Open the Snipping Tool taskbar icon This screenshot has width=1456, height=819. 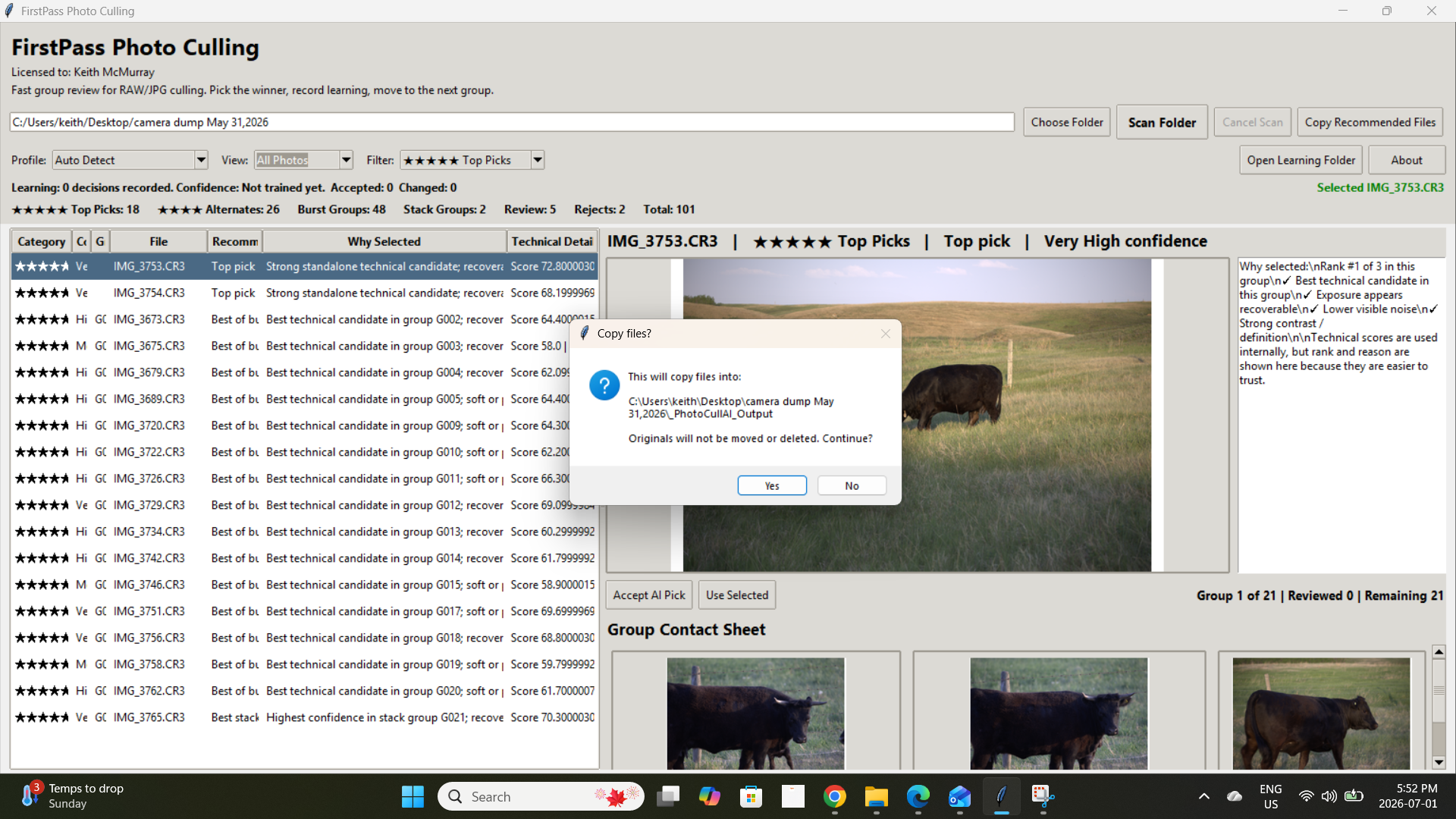click(1043, 797)
